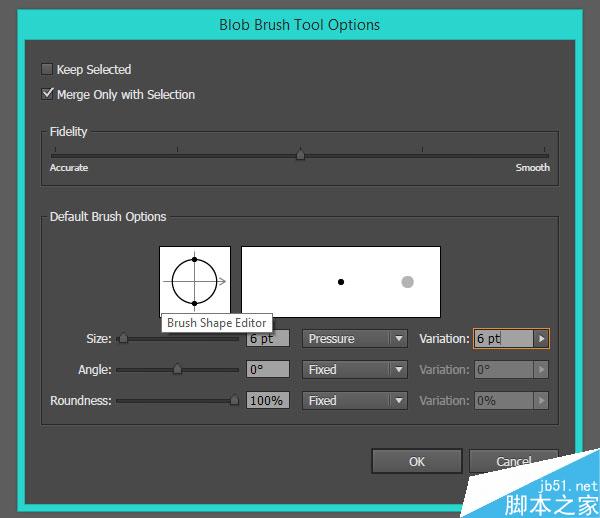Screen dimensions: 600x518
Task: Open the Angle Fixed dropdown
Action: click(355, 370)
